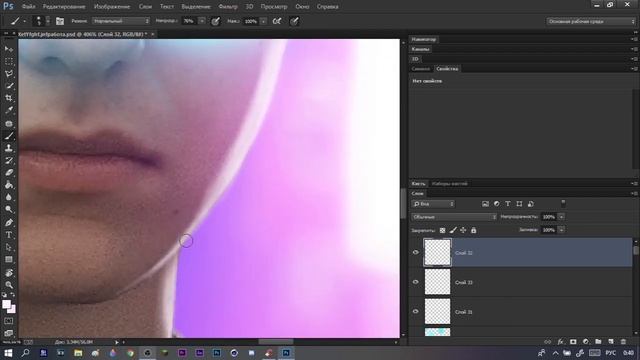Select the Zoom tool in the toolbox
Image resolution: width=640 pixels, height=360 pixels.
coord(9,284)
